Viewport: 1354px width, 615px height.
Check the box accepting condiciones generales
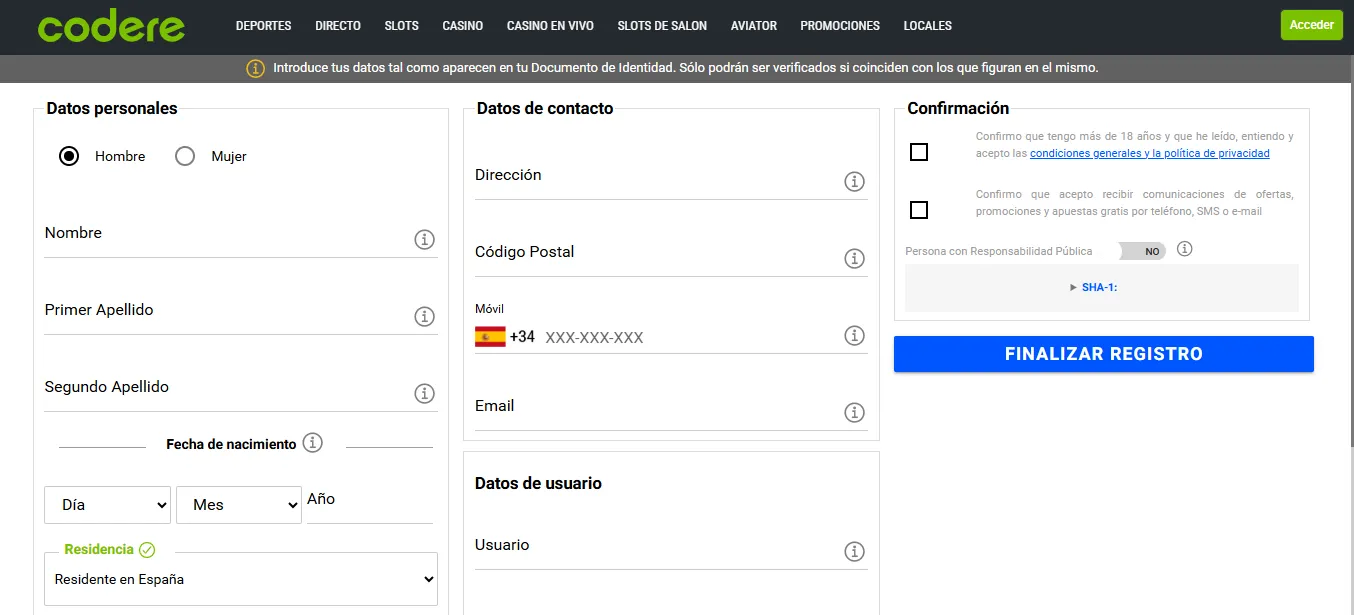pos(917,151)
